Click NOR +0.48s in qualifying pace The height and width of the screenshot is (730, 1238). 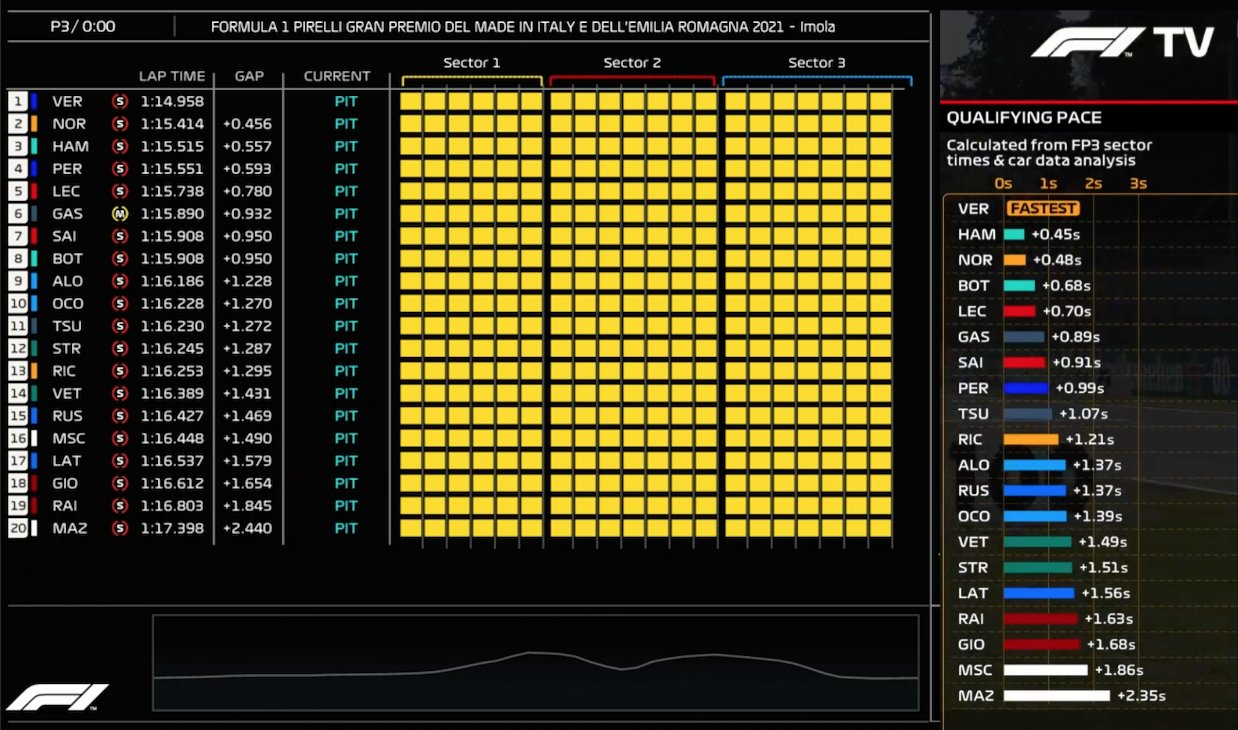(x=1056, y=260)
